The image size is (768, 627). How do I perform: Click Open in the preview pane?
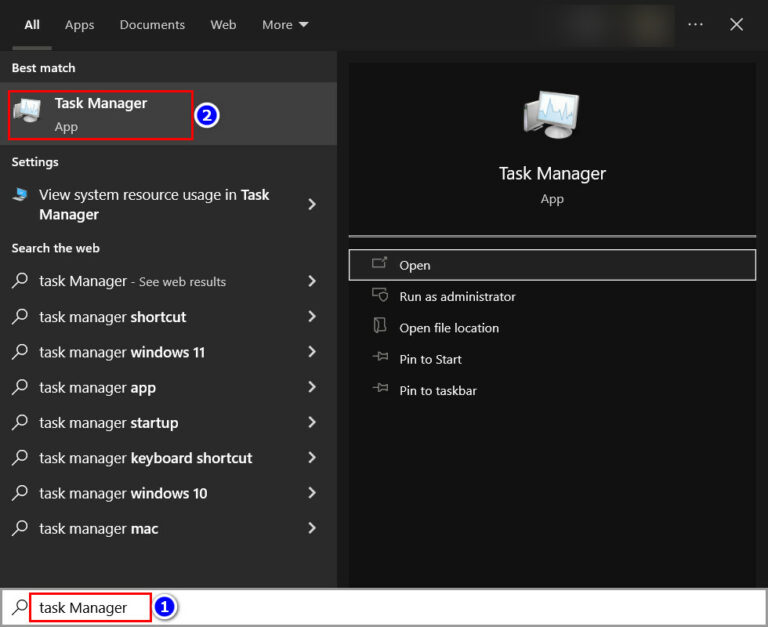(552, 265)
